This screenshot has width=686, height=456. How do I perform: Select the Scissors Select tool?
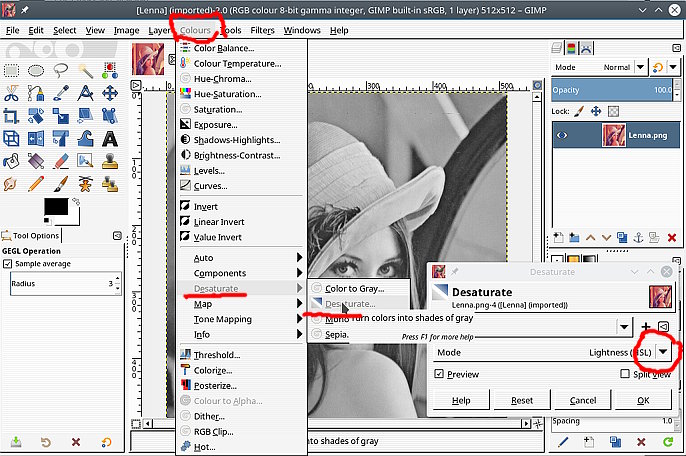click(11, 93)
